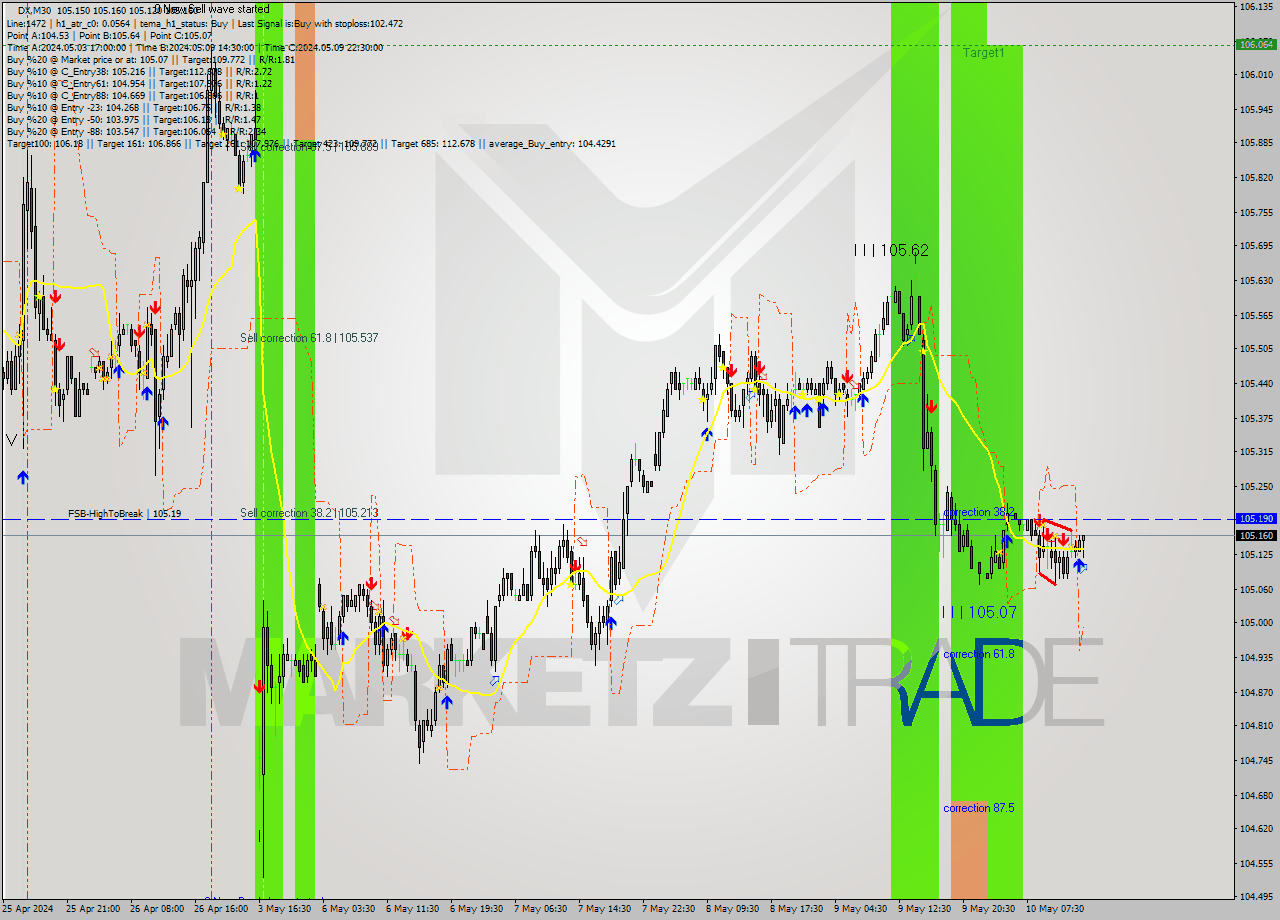The width and height of the screenshot is (1280, 920).
Task: Click the '26 Apr 08:00' time axis label
Action: pos(157,909)
